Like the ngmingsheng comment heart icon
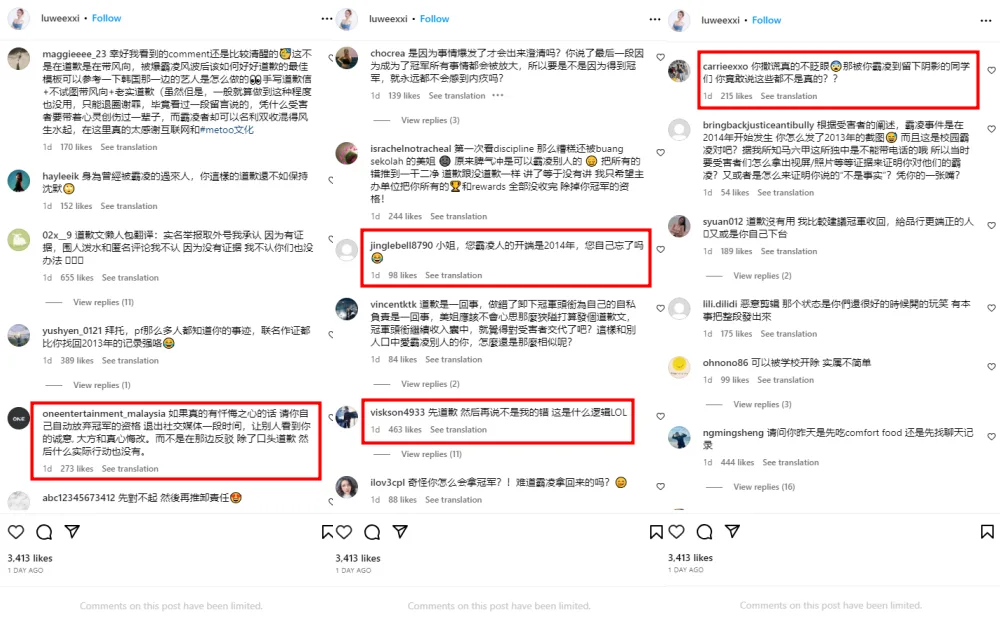Screen dimensions: 1000x623 point(991,437)
